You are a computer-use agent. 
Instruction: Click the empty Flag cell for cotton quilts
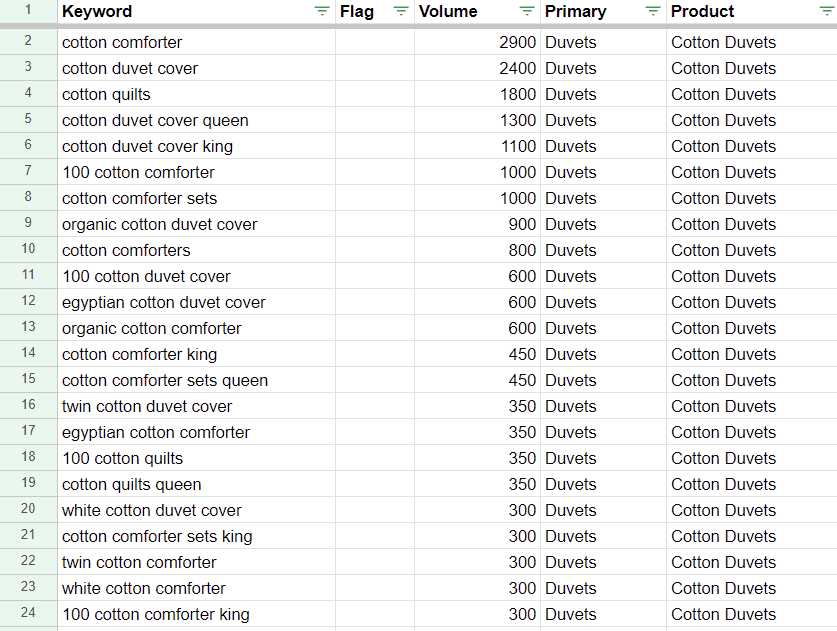tap(375, 94)
